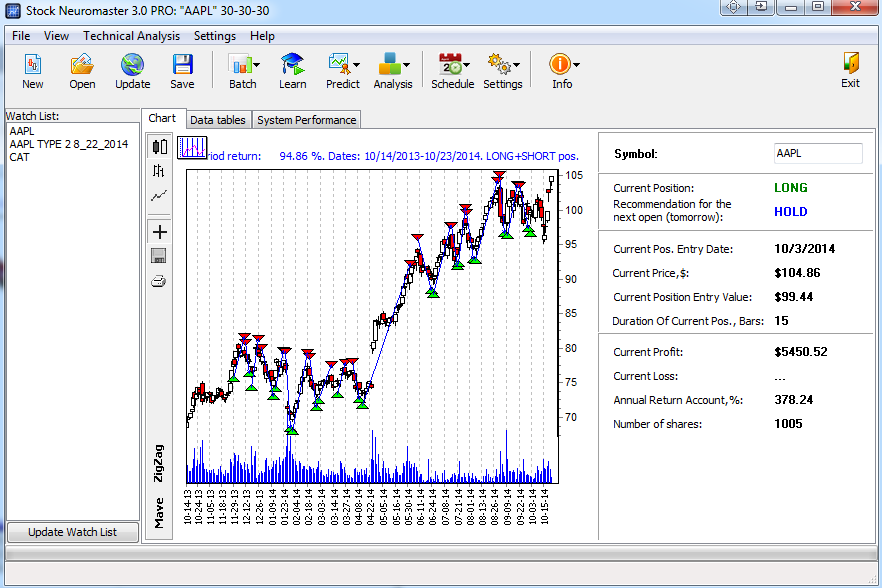
Task: Open the Help menu
Action: [262, 36]
